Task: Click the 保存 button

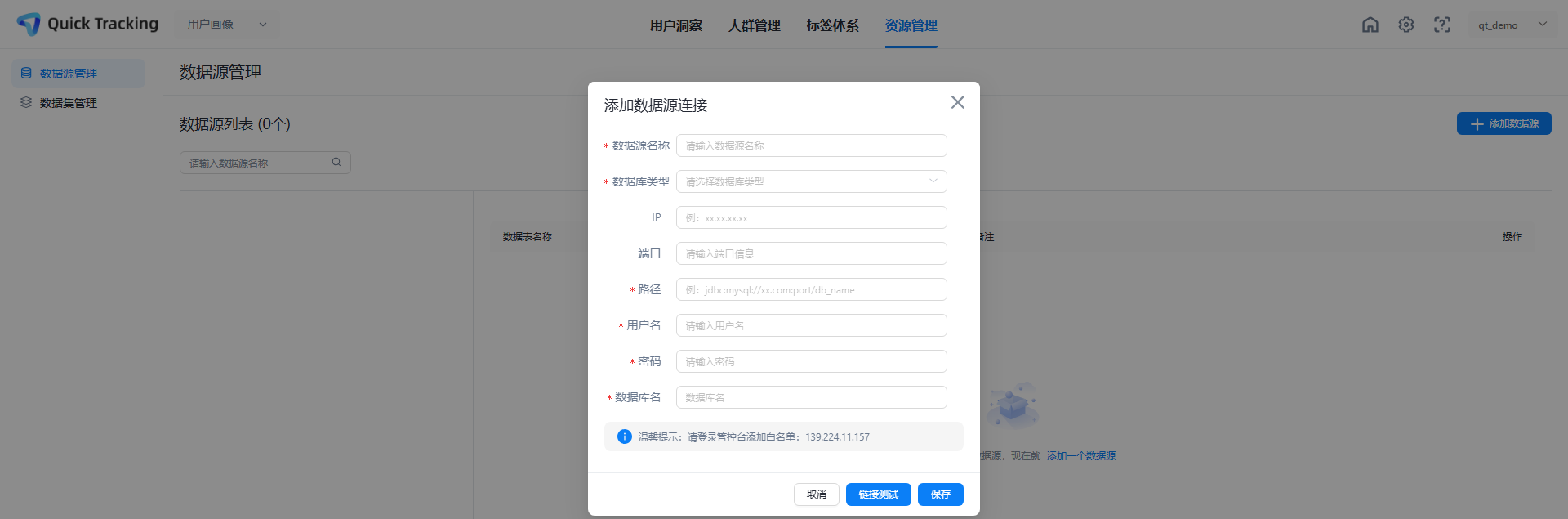Action: tap(941, 494)
